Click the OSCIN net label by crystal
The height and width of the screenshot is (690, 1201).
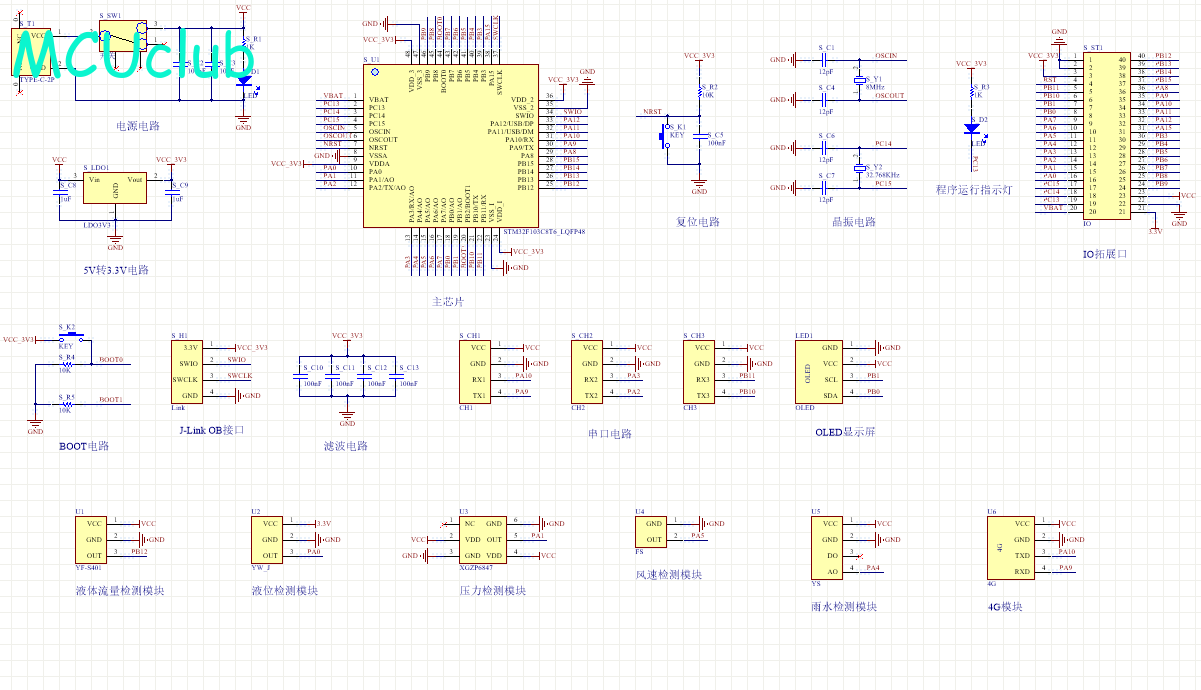tap(885, 56)
